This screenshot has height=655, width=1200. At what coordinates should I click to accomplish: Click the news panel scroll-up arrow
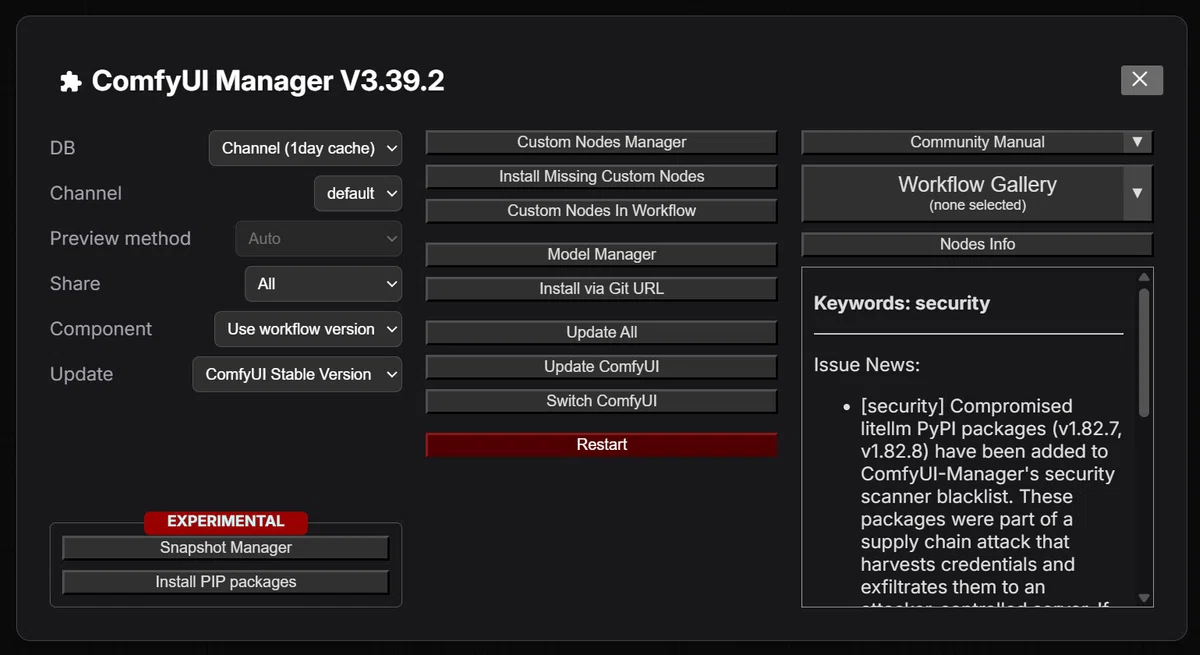click(x=1144, y=277)
